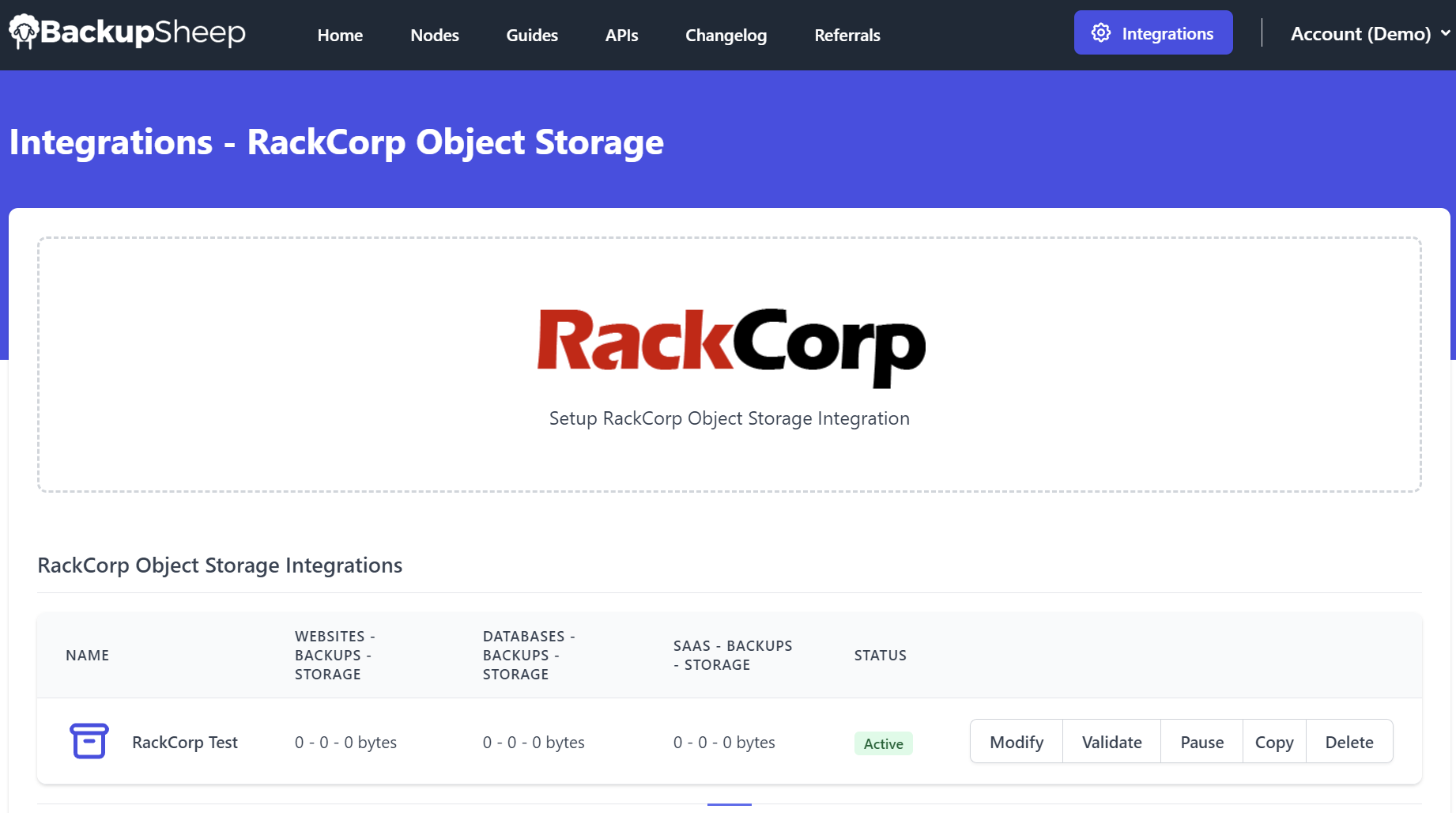Click the Integrations - RackCorp Object Storage title
The image size is (1456, 813).
337,142
